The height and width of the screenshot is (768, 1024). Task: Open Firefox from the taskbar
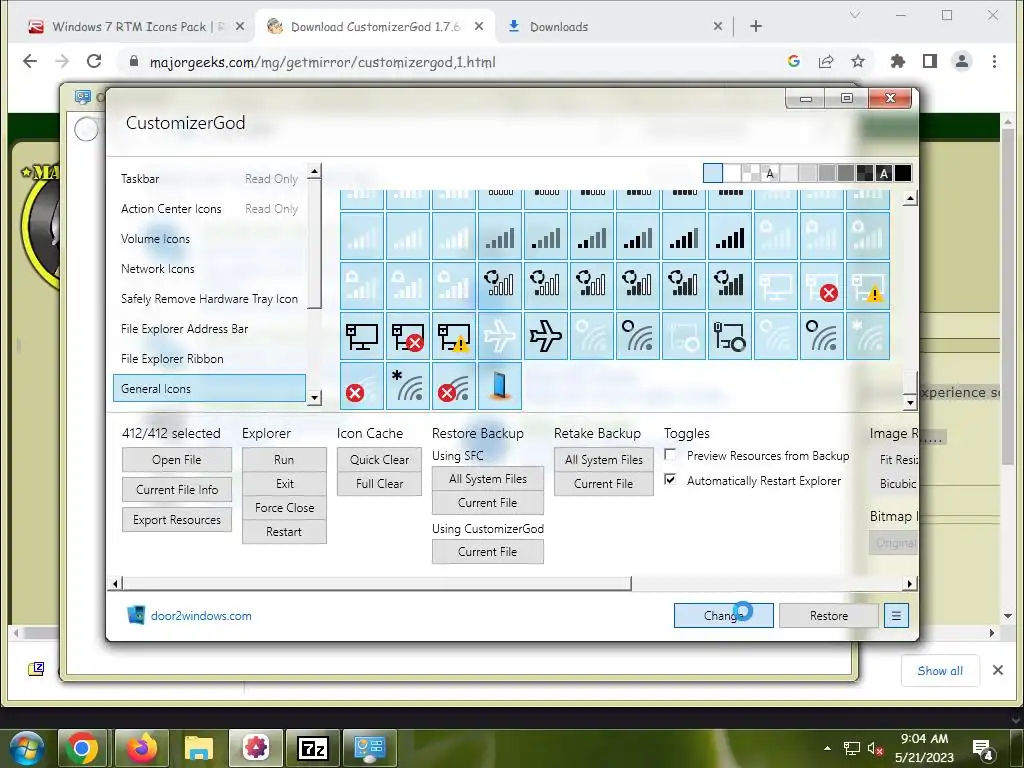[x=142, y=748]
